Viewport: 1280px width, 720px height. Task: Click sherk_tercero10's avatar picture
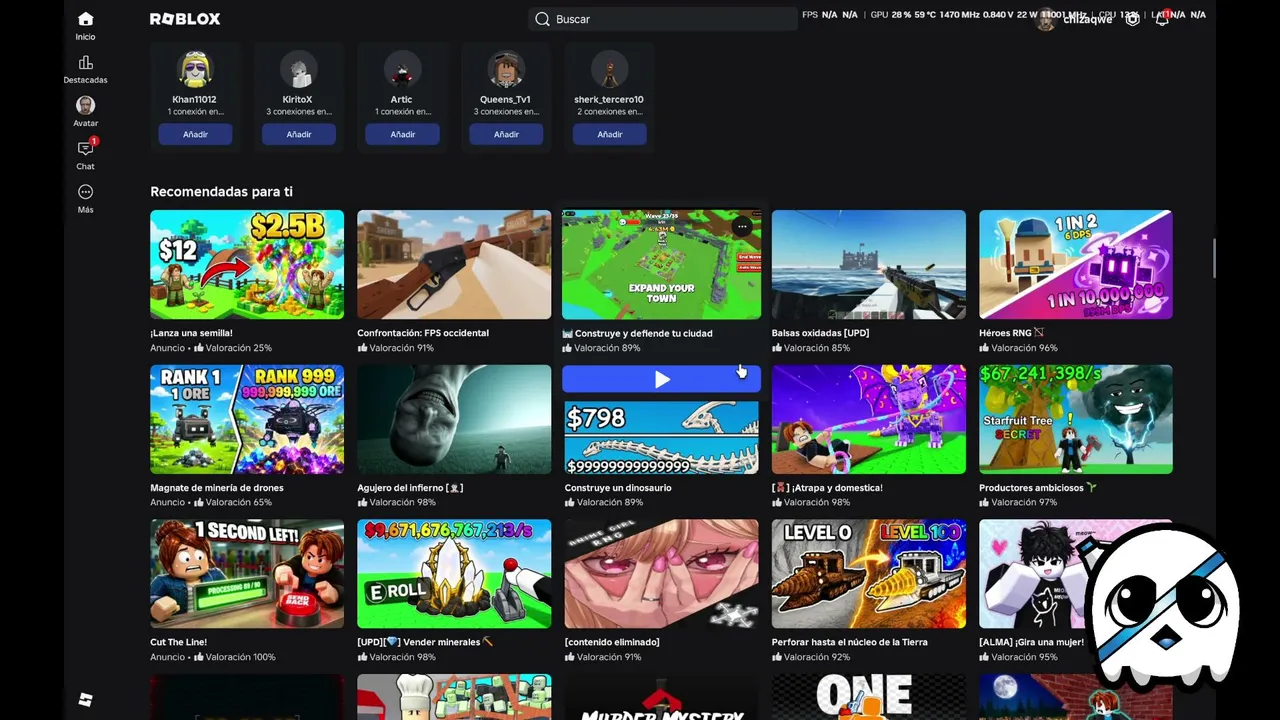(609, 69)
